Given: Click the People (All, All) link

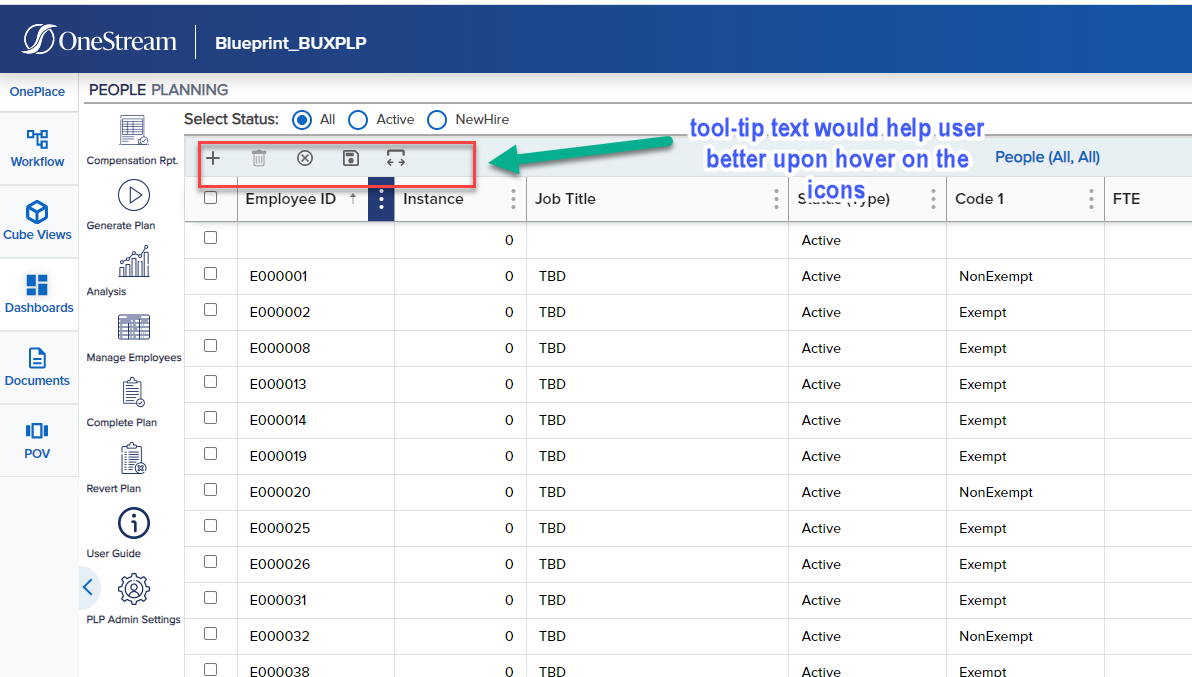Looking at the screenshot, I should pos(1047,157).
